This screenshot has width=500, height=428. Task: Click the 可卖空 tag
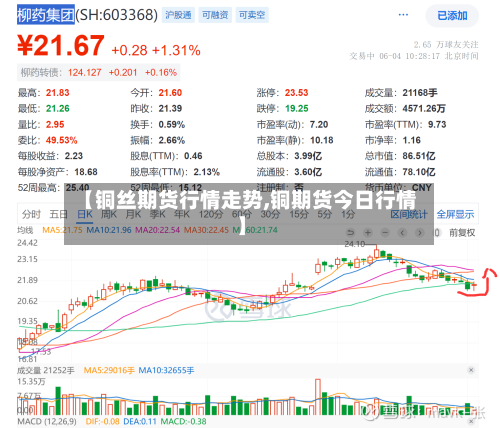click(x=252, y=15)
